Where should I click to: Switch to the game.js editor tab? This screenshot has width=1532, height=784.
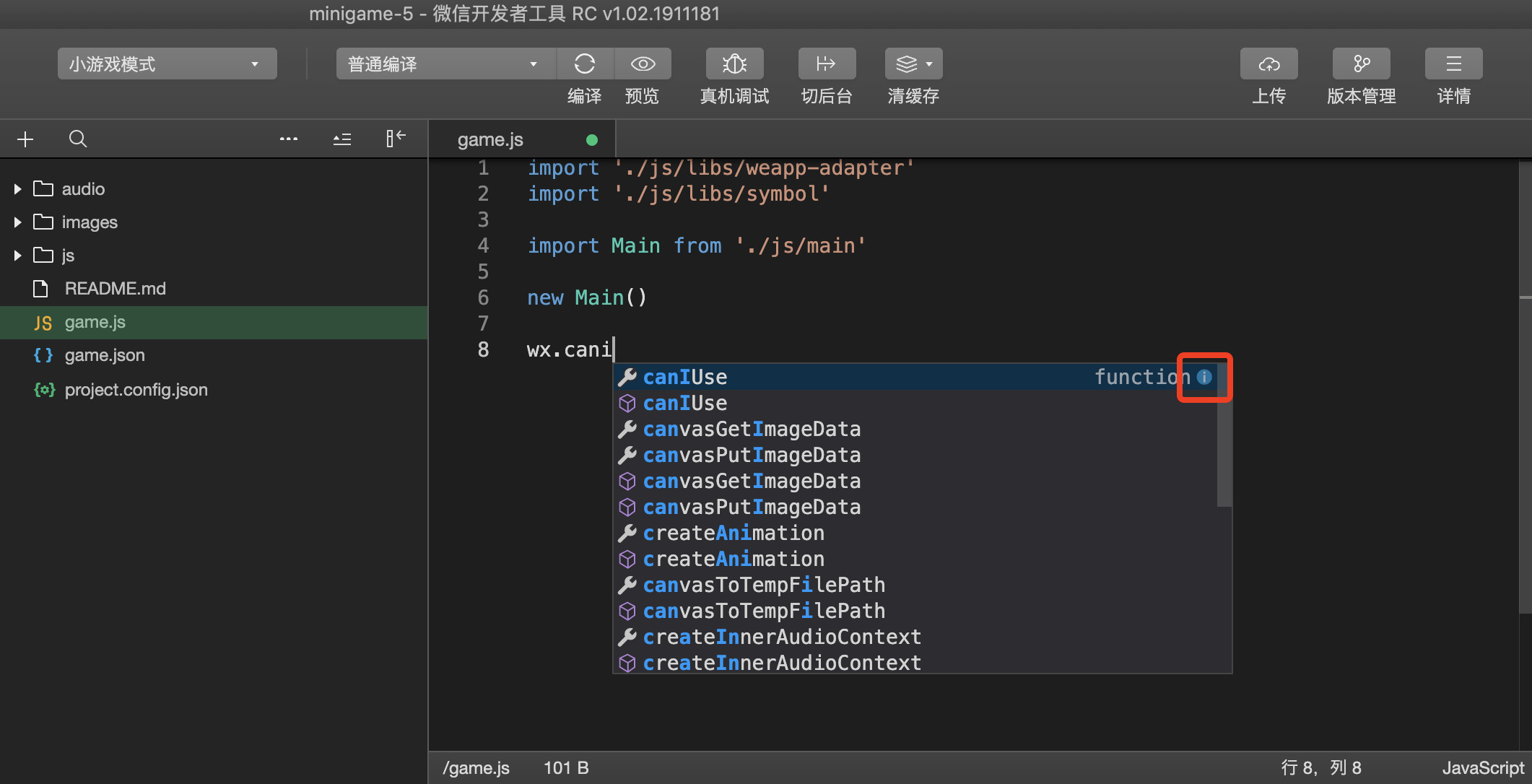pyautogui.click(x=522, y=139)
